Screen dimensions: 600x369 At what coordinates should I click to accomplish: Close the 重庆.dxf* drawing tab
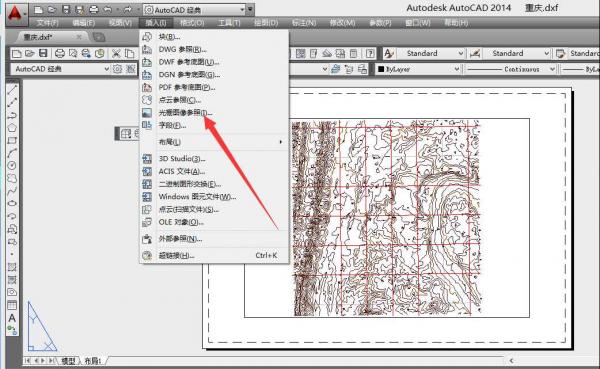(79, 37)
